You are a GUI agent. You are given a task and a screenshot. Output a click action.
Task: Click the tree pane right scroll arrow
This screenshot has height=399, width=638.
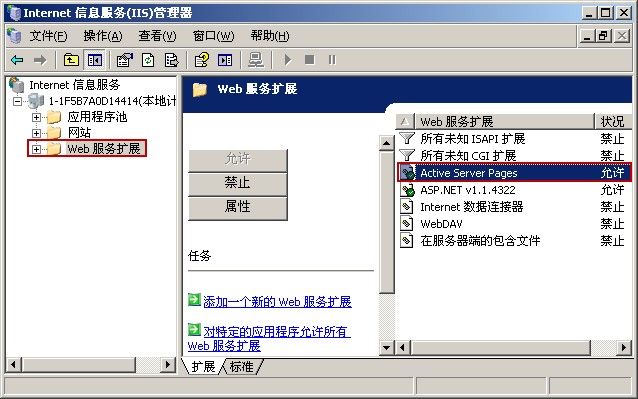click(167, 364)
